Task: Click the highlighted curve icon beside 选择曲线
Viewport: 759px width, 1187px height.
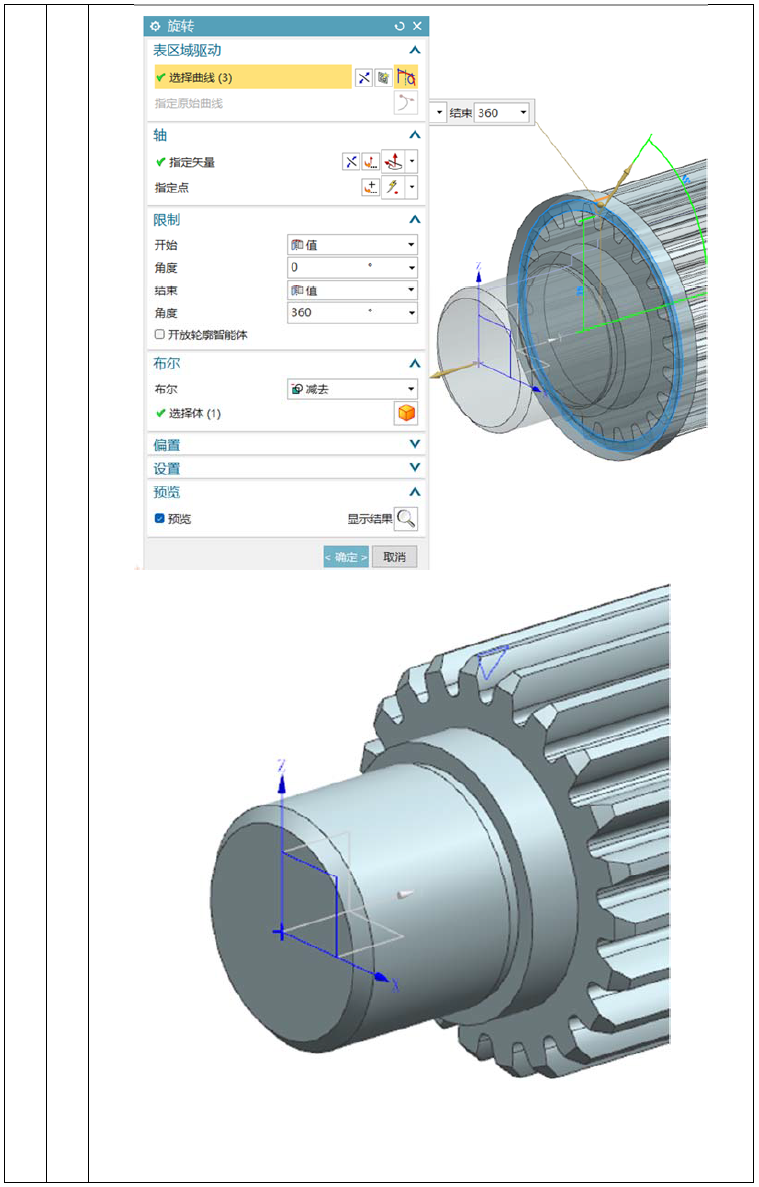Action: point(406,76)
